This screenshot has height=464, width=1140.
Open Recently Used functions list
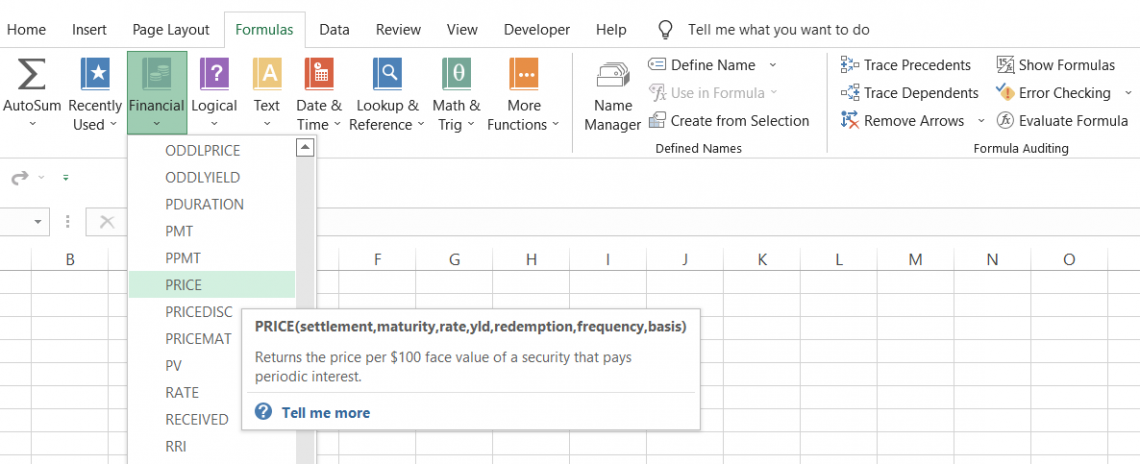pos(95,95)
